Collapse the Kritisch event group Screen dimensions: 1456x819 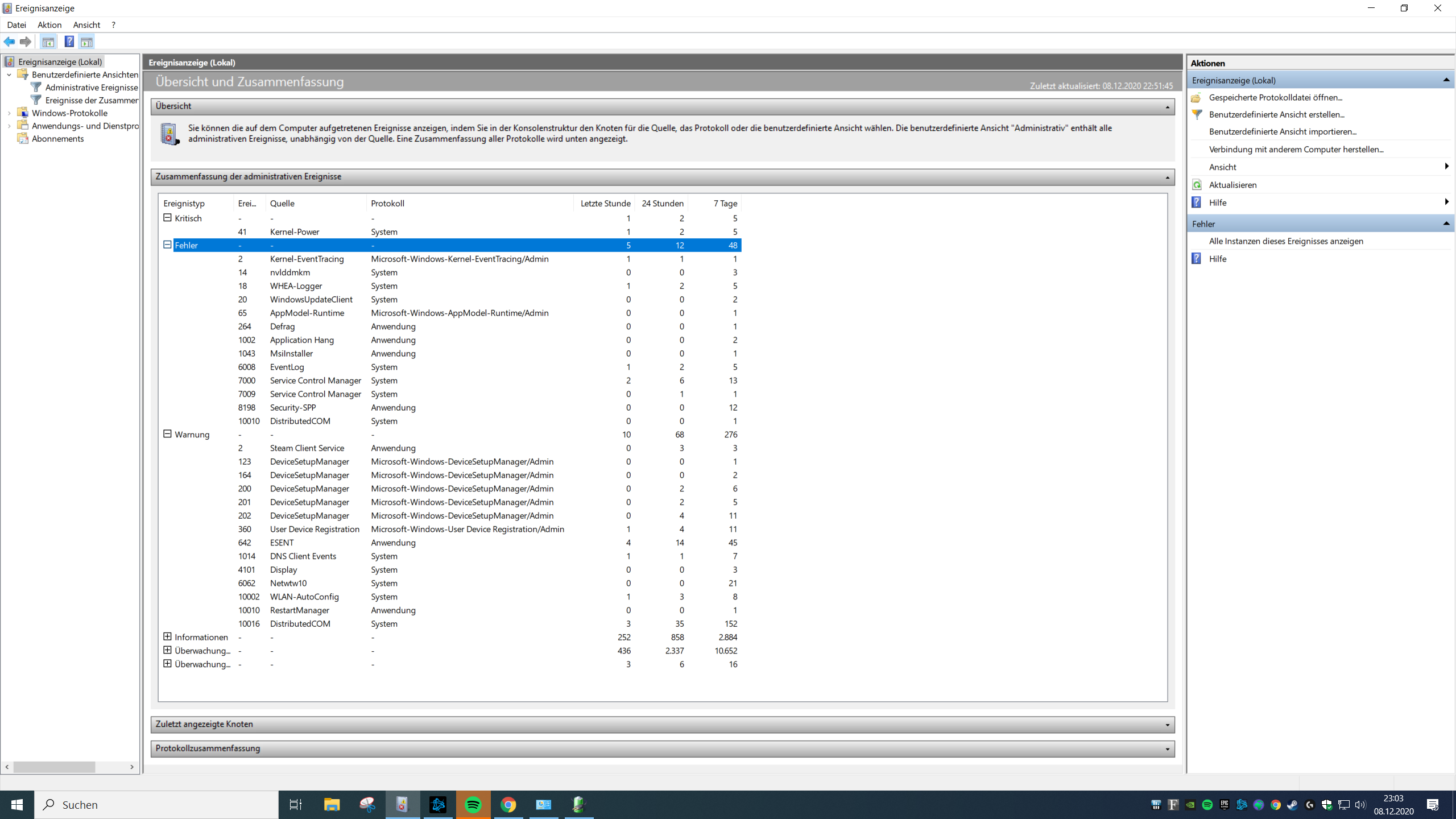167,218
